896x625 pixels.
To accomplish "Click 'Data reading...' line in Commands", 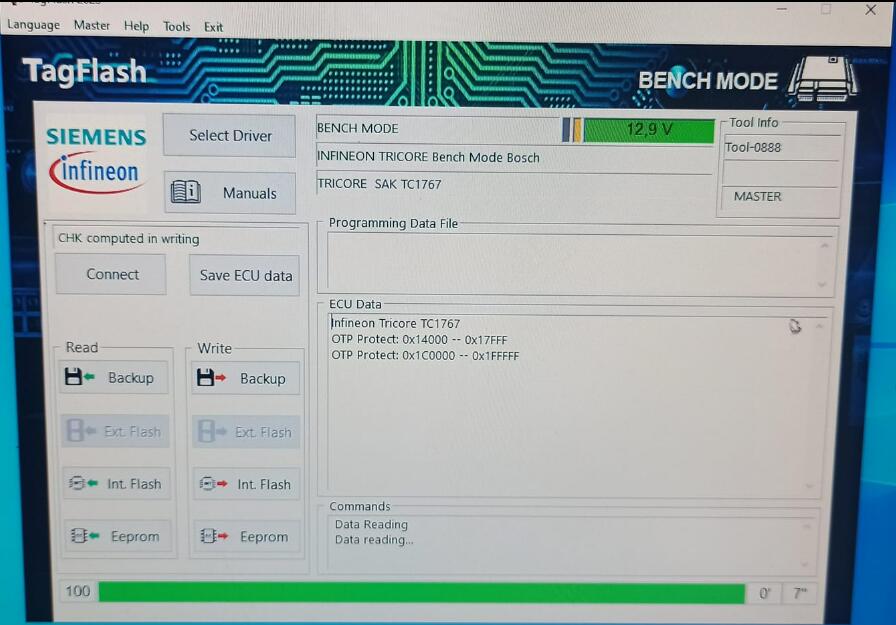I will 374,539.
